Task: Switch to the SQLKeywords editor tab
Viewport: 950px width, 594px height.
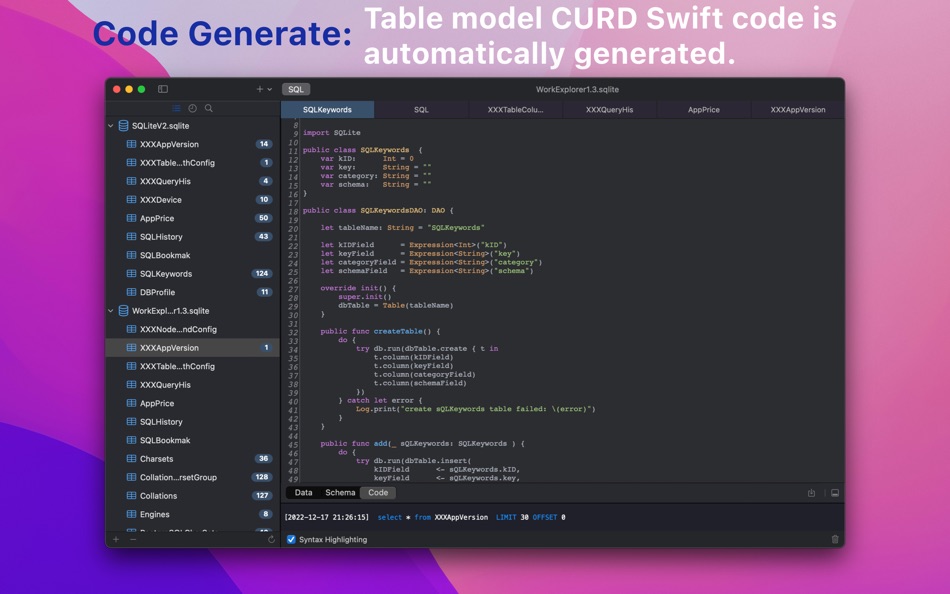Action: 327,110
